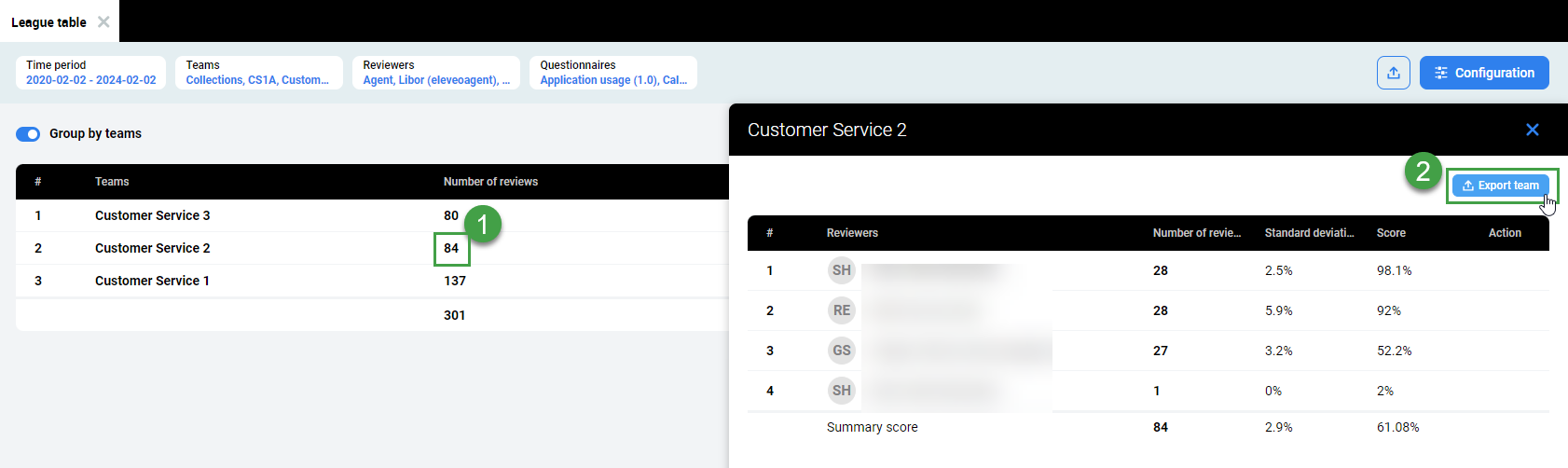Open the Configuration button
The height and width of the screenshot is (468, 1568).
(1484, 73)
